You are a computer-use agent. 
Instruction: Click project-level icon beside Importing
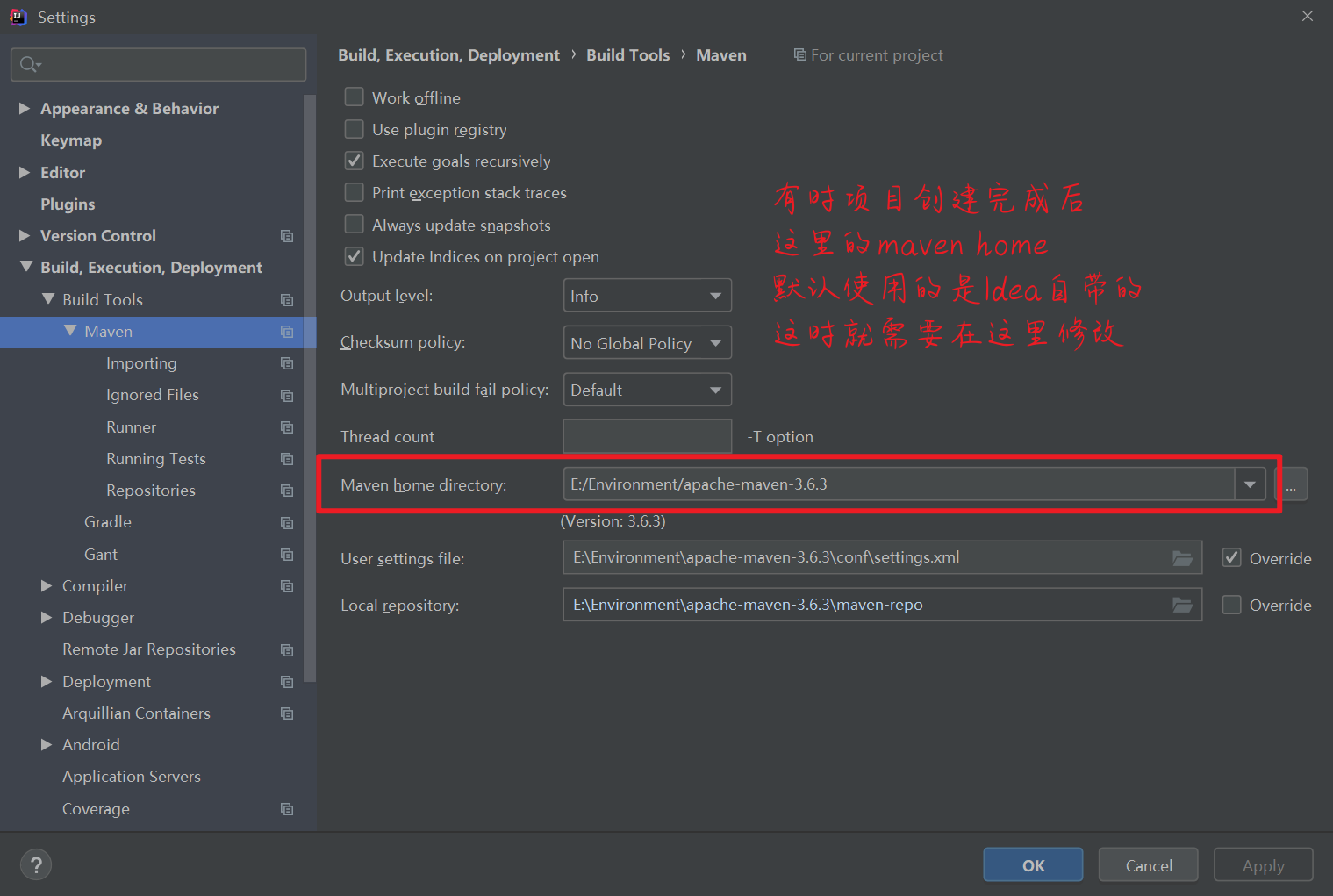(x=287, y=363)
